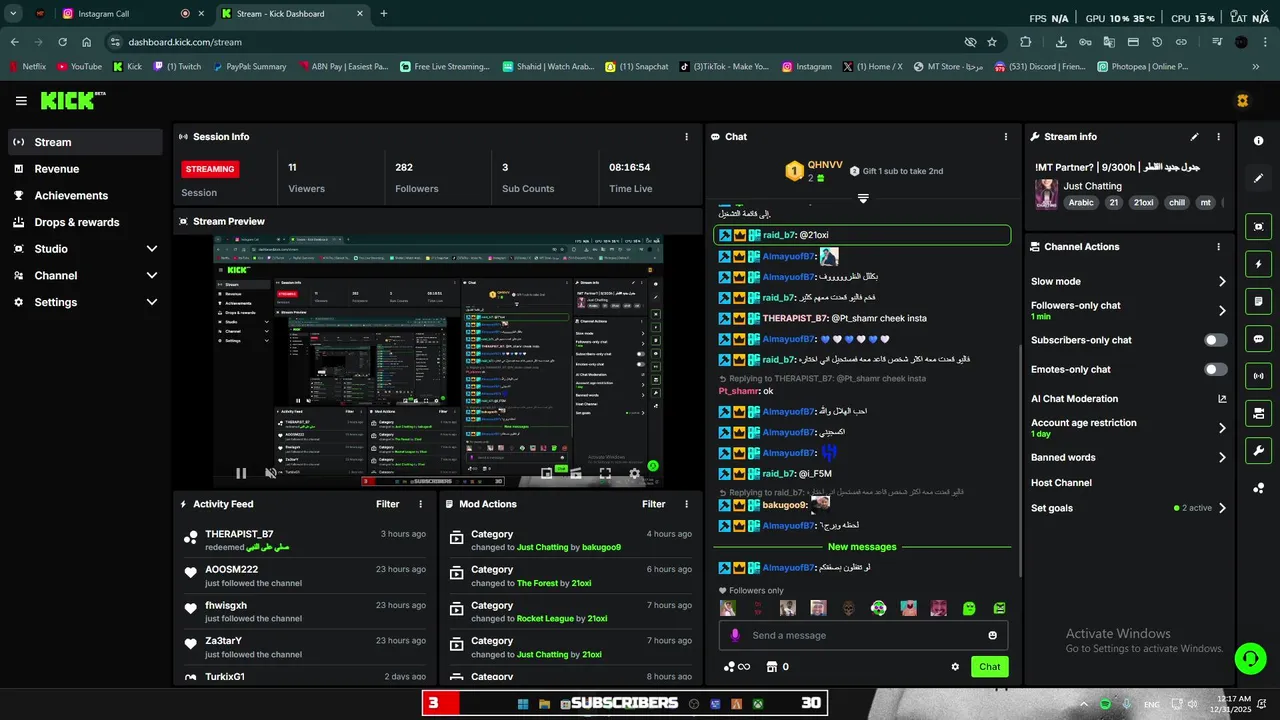This screenshot has width=1280, height=720.
Task: Edit Stream info with the pencil icon
Action: tap(1194, 137)
